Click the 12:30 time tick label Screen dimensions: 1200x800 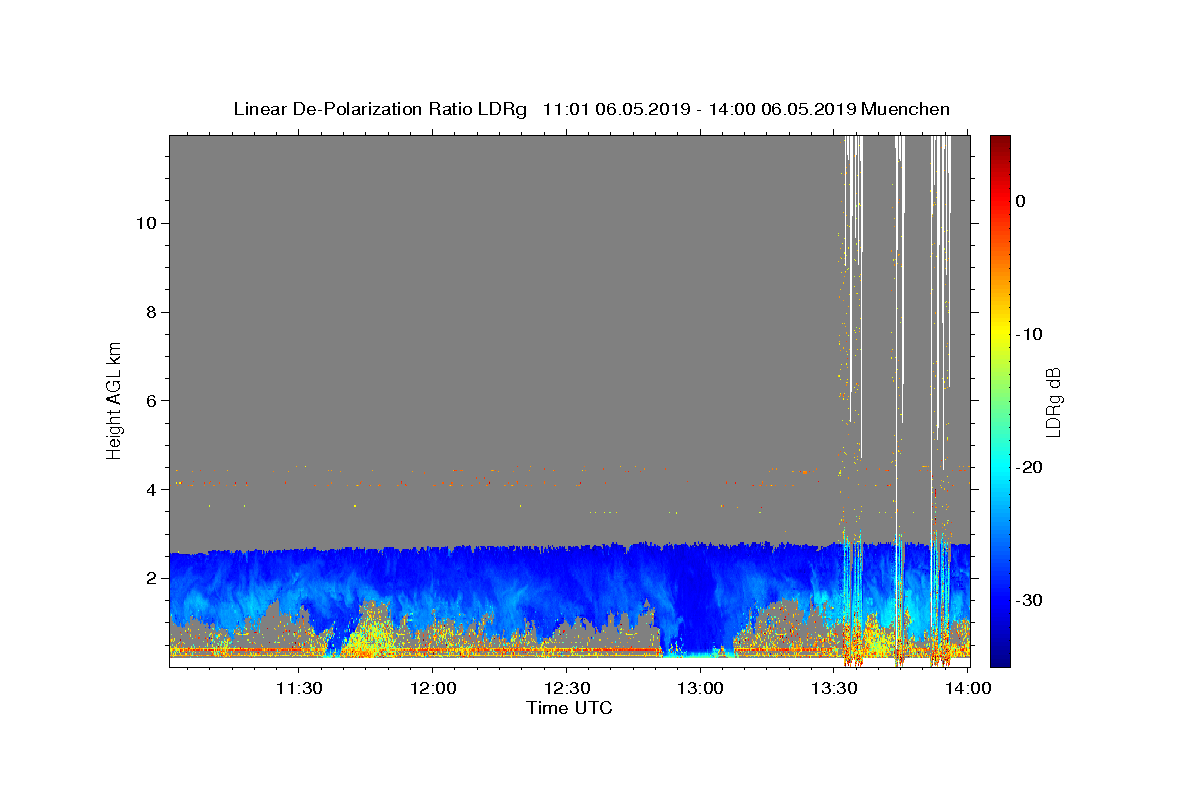[x=566, y=688]
